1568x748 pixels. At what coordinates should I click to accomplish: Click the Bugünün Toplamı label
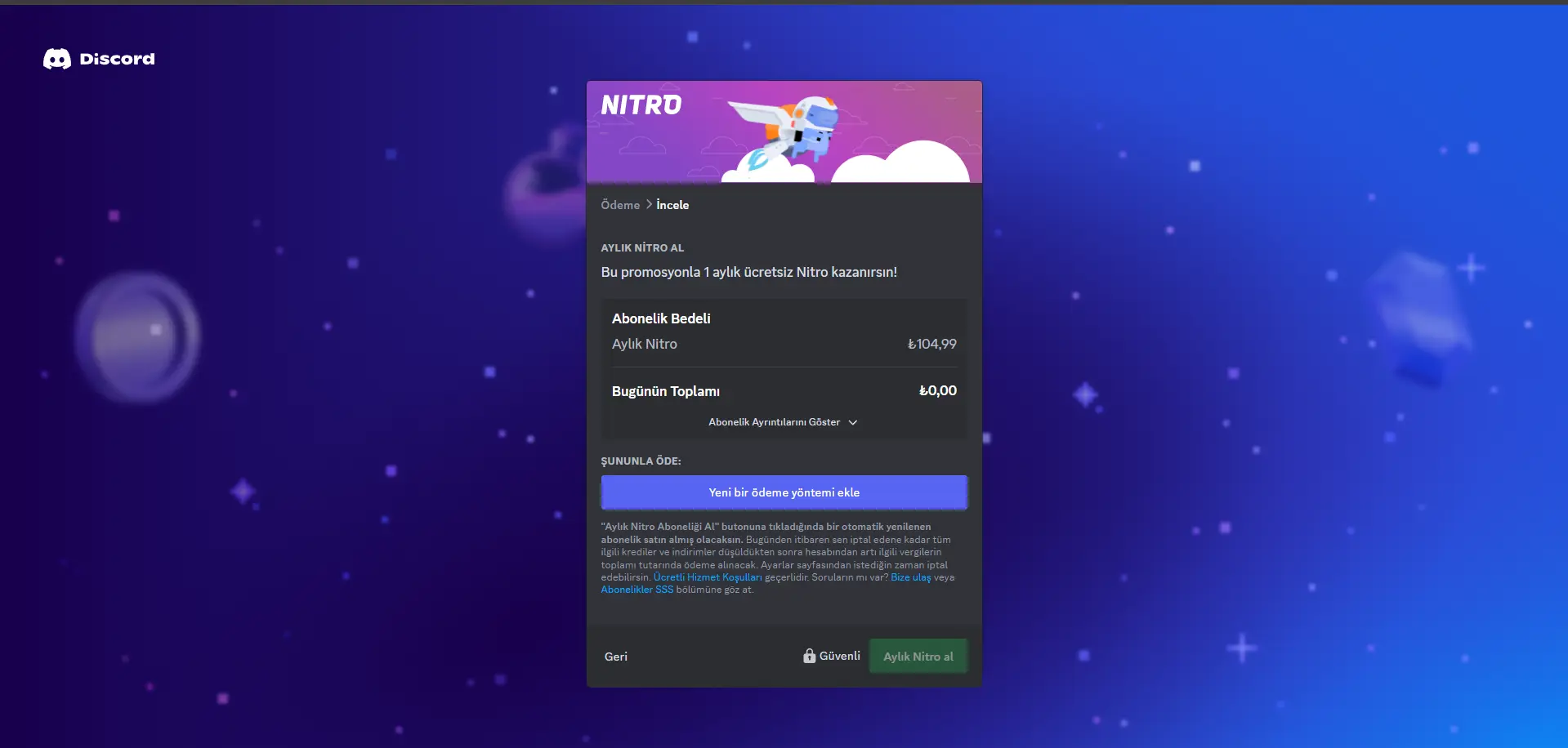point(666,391)
